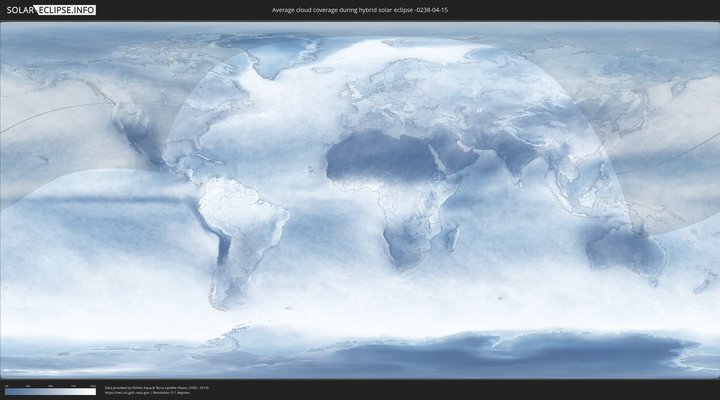Click Antarctica at the bottom of map

(x=400, y=355)
